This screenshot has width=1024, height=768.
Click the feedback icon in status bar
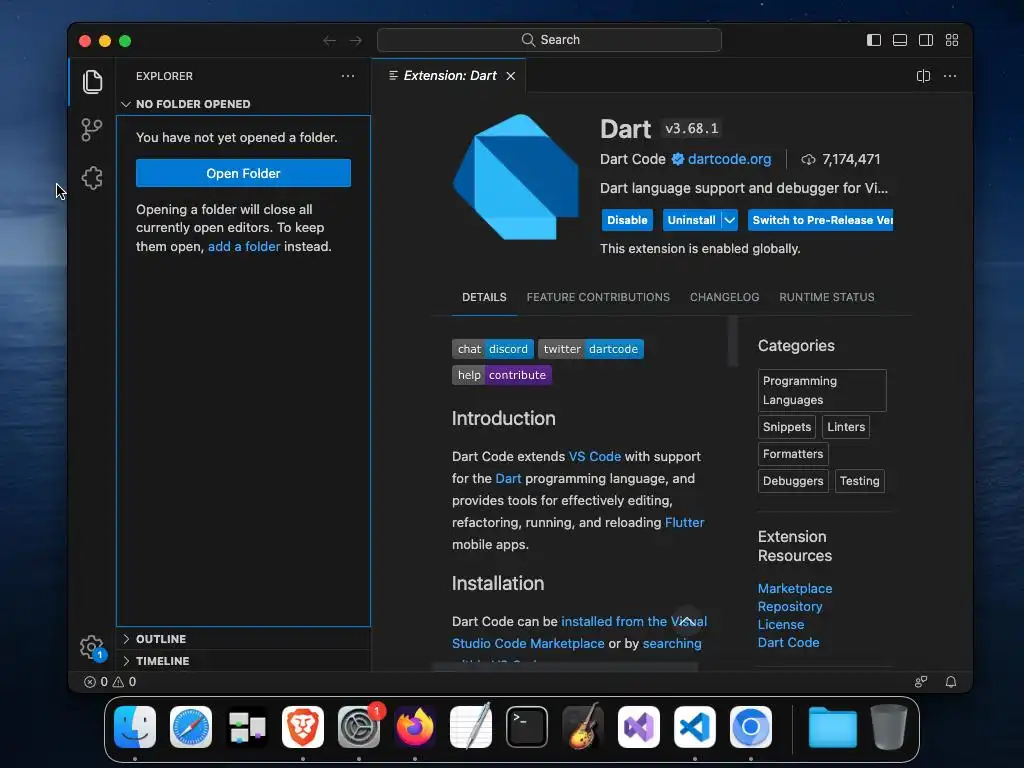click(921, 682)
